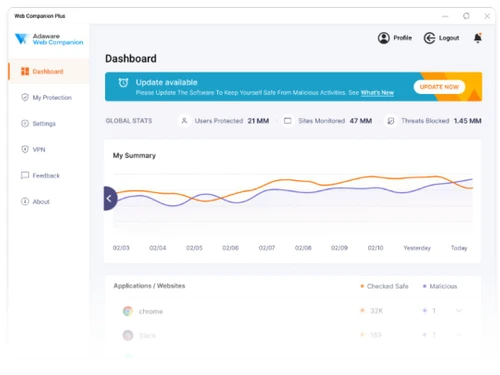Click the Logout arrow icon
This screenshot has height=375, width=500.
pyautogui.click(x=429, y=38)
